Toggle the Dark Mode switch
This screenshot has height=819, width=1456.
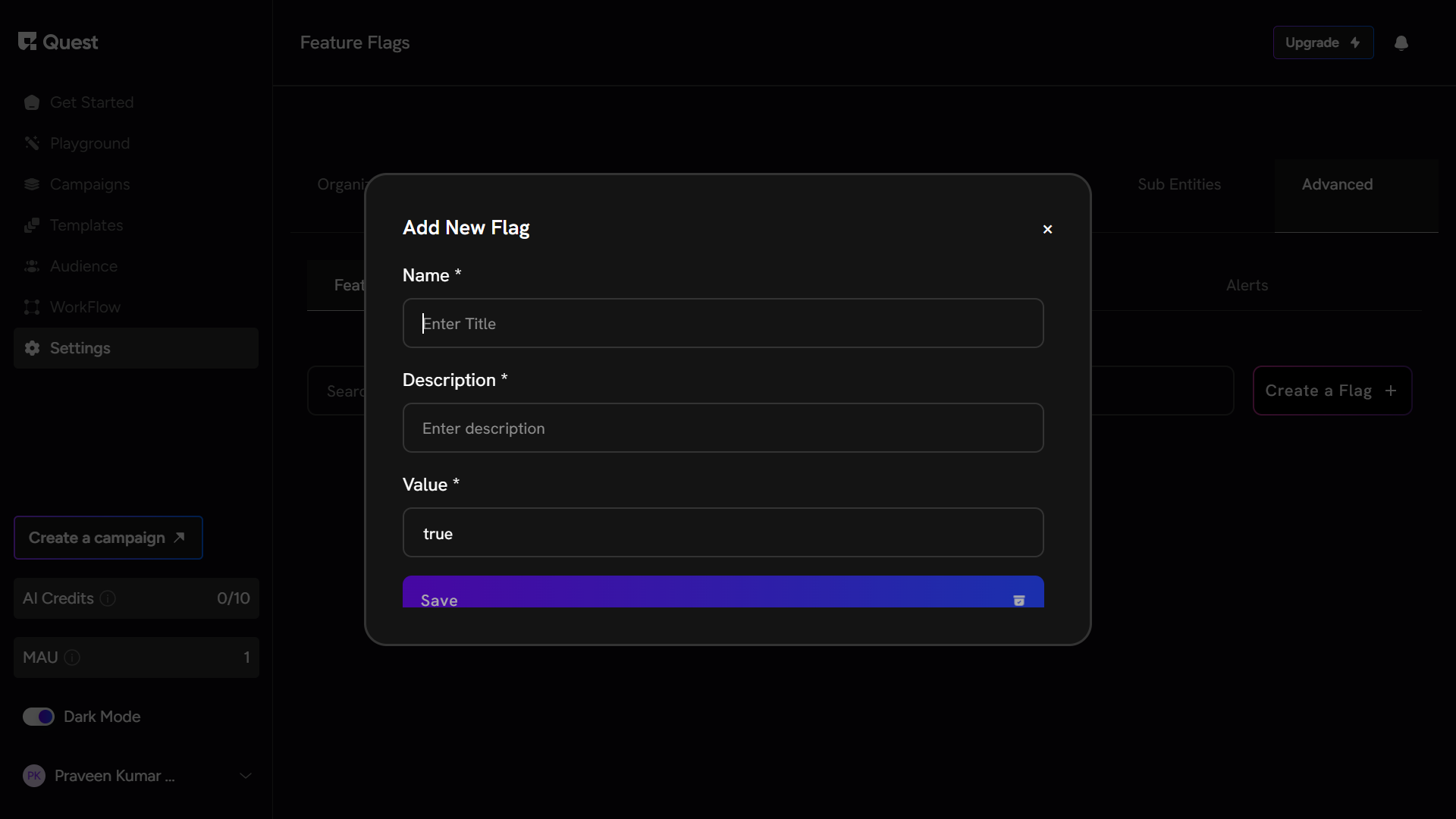[x=39, y=717]
